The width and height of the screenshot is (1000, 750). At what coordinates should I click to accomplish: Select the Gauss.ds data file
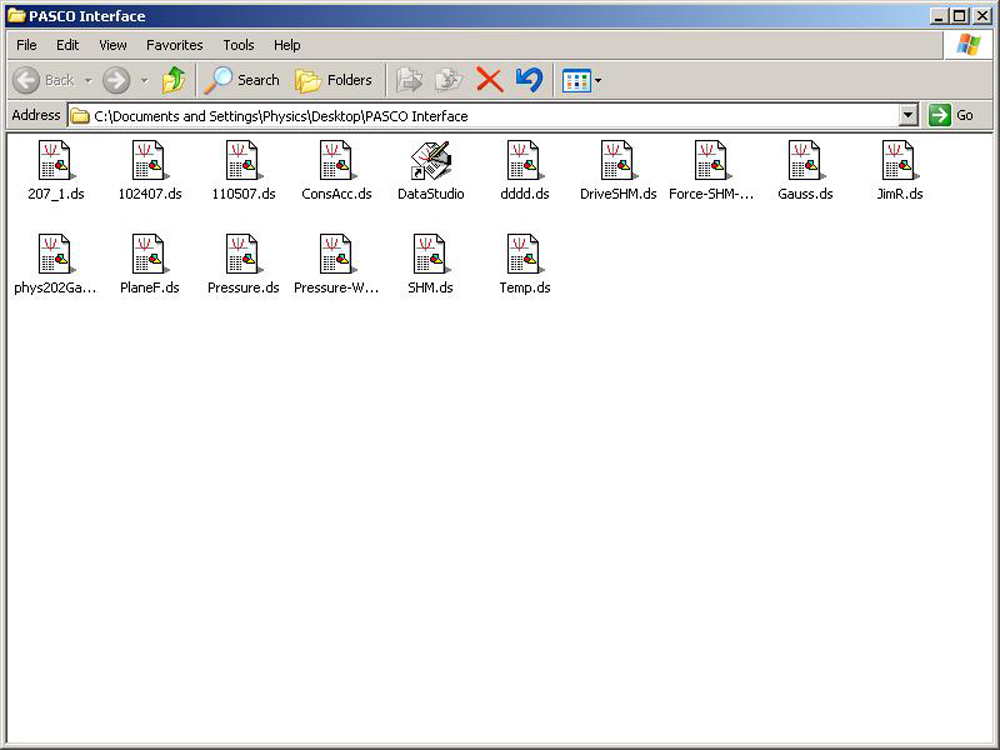pos(805,162)
